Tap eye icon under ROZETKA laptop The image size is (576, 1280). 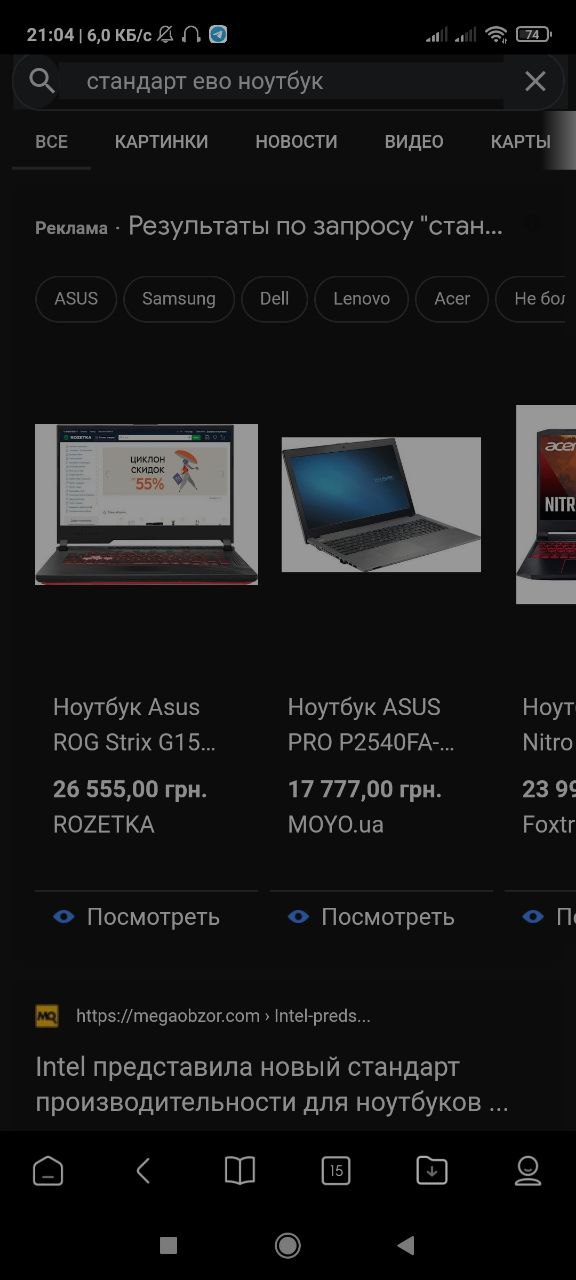[x=64, y=916]
